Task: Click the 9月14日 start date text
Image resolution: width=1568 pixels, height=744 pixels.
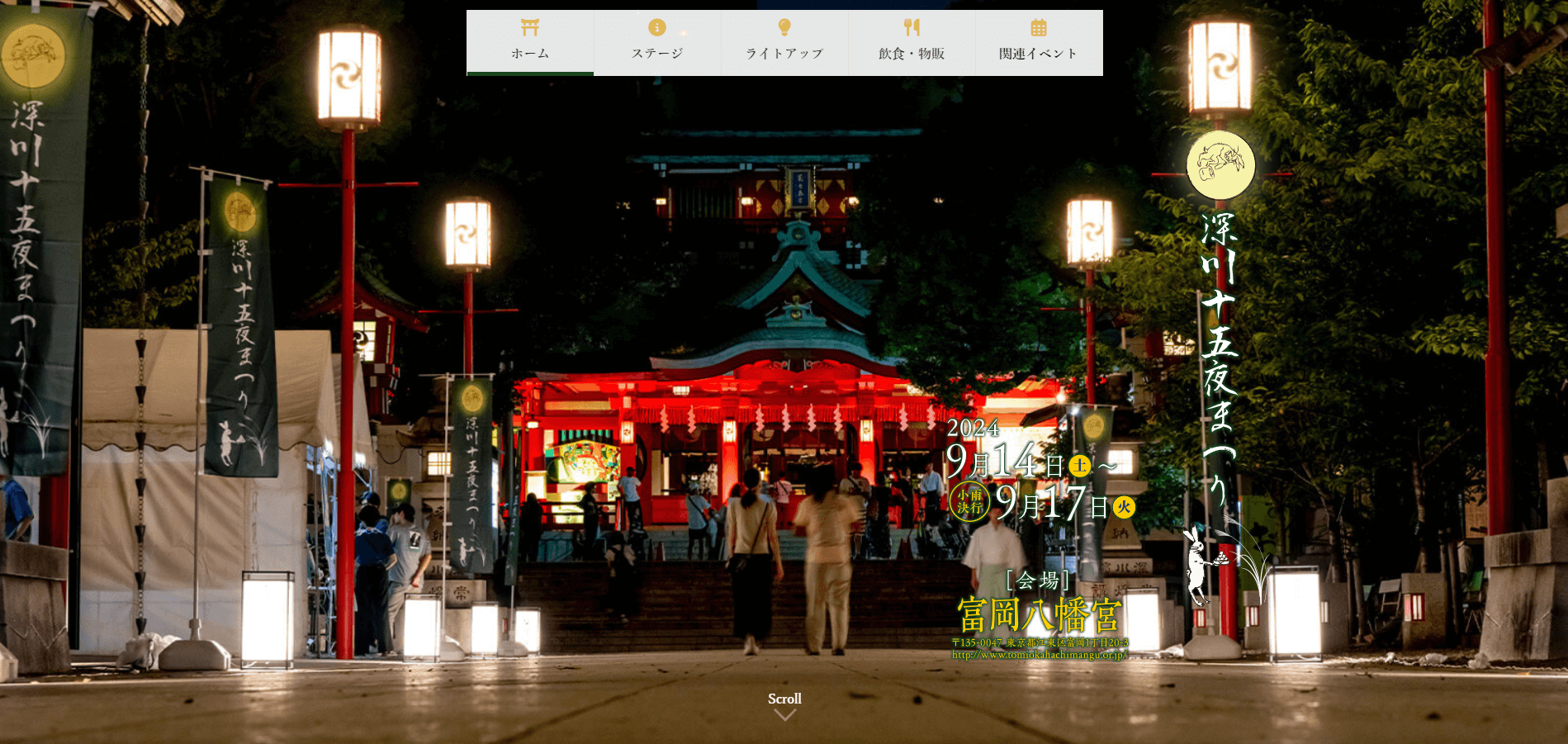Action: pyautogui.click(x=1005, y=461)
